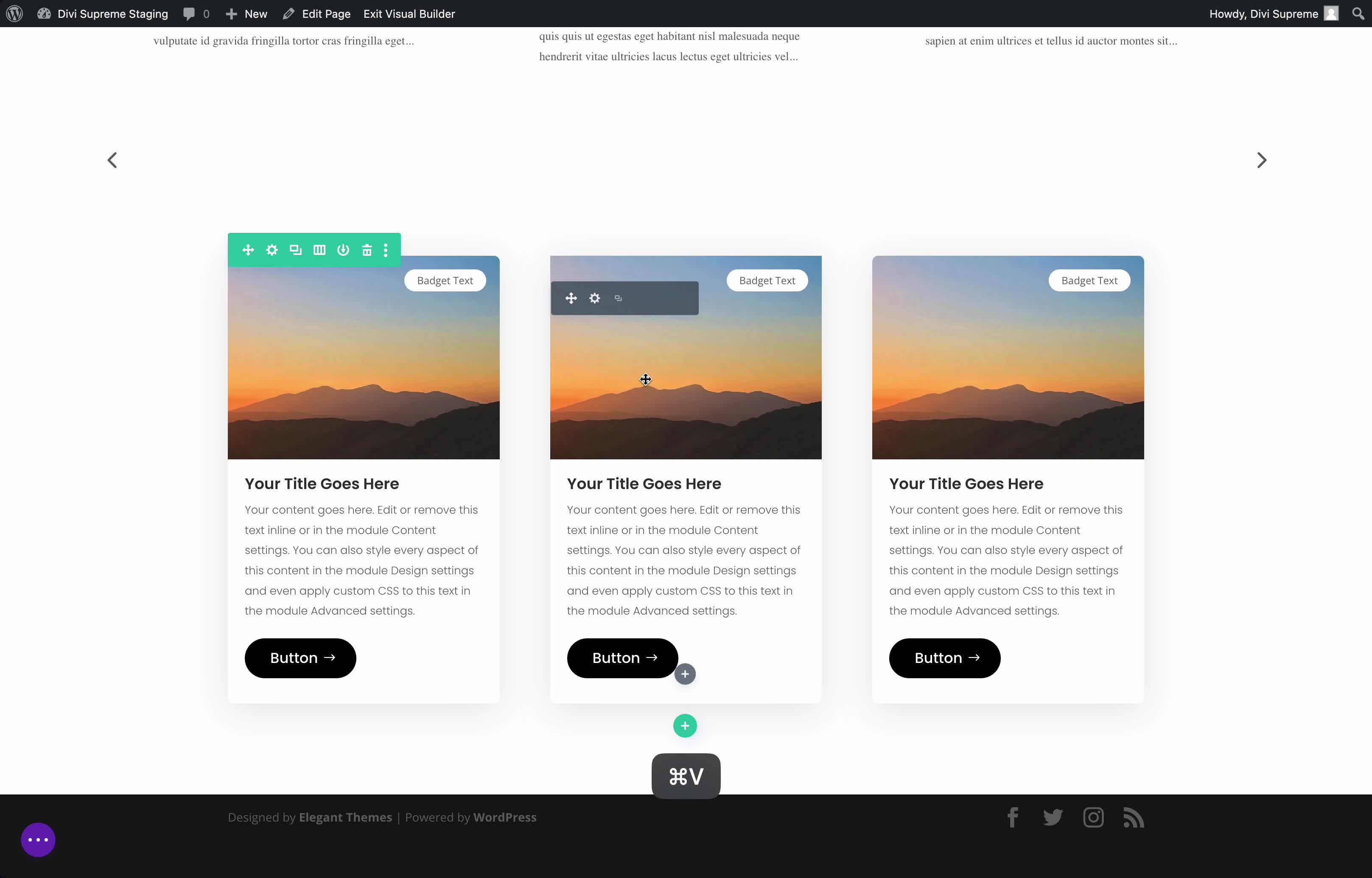
Task: Go to next carousel slide arrow
Action: [1261, 160]
